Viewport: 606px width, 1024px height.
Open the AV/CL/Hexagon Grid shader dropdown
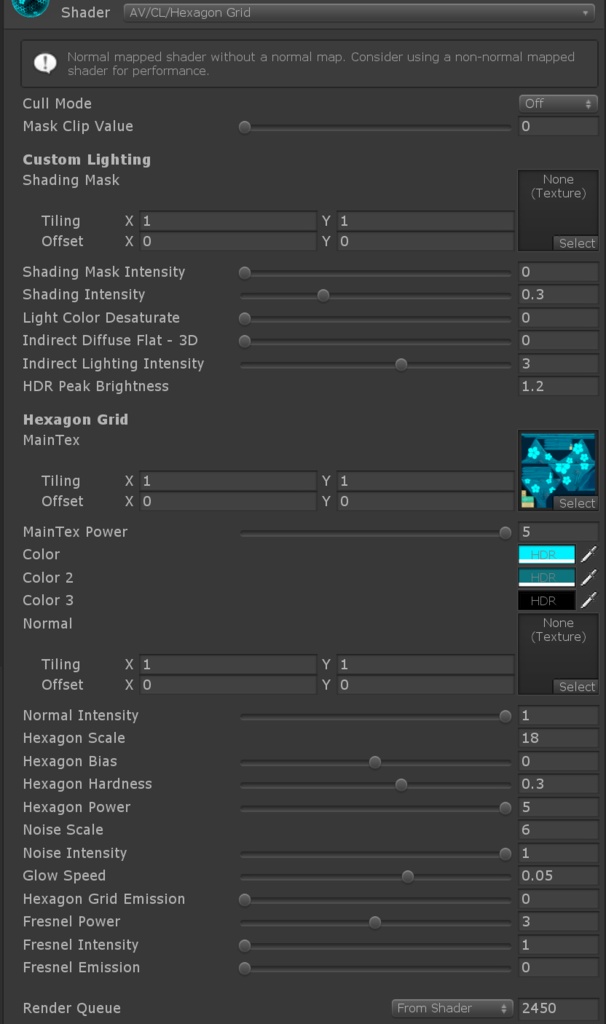(360, 12)
